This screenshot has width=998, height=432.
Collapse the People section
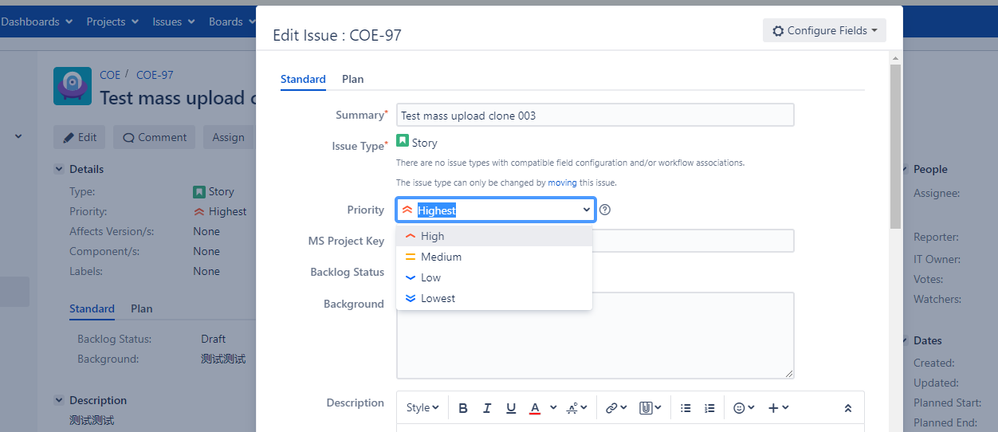[904, 169]
